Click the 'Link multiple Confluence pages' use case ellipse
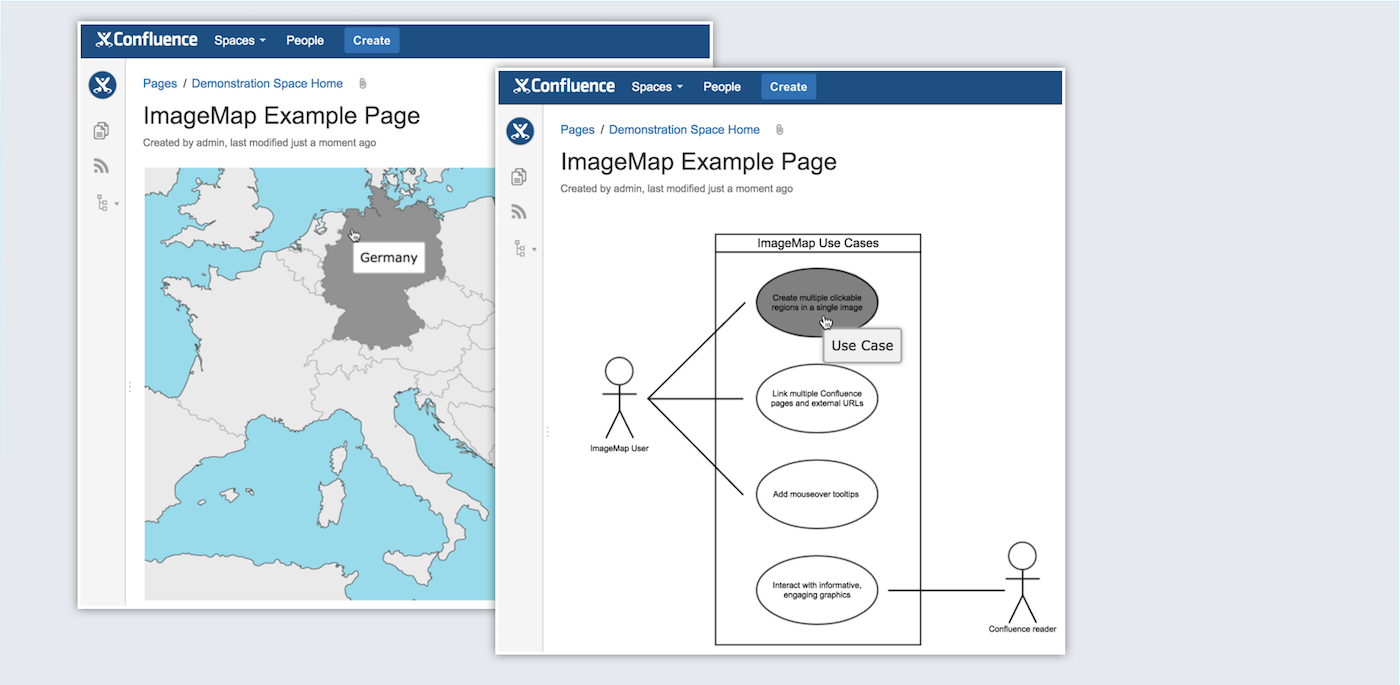 [817, 398]
